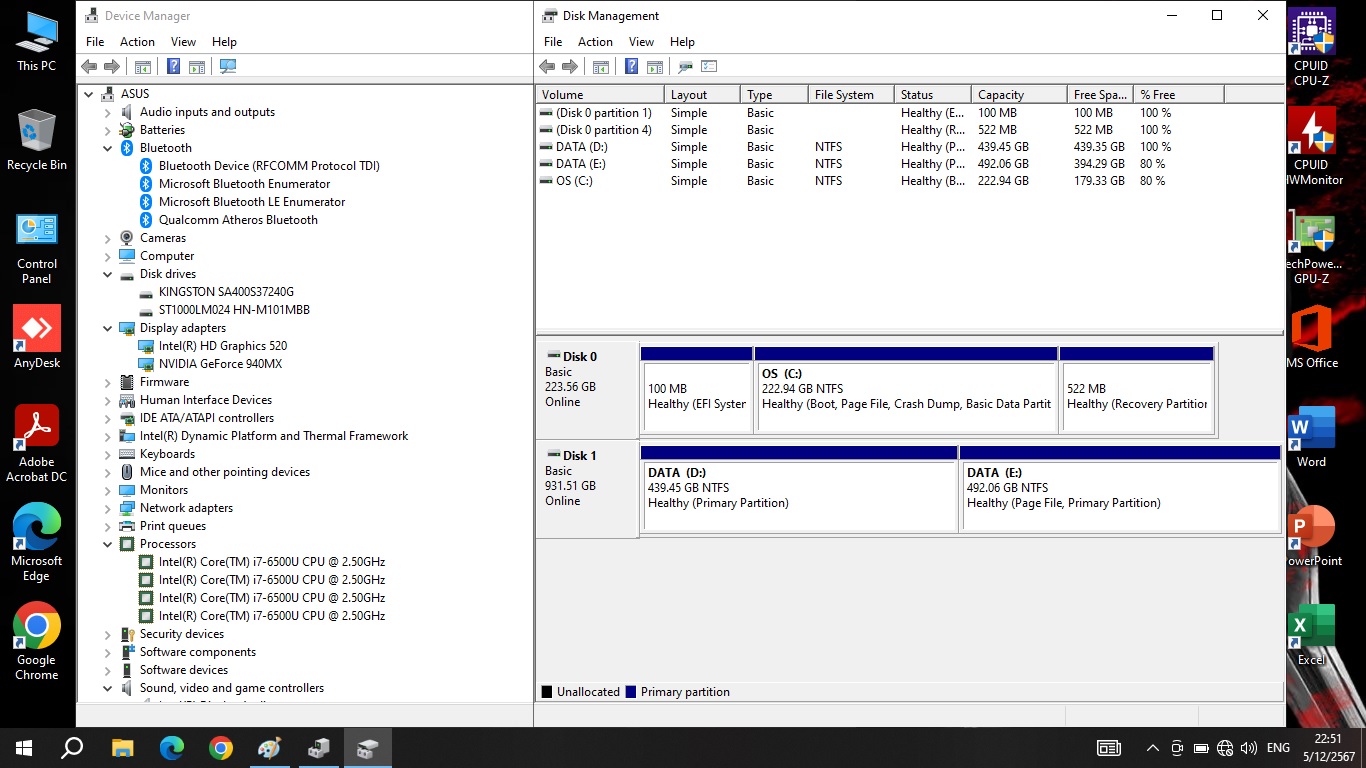
Task: Select the CPUID CPU-Z desktop shortcut
Action: tap(1312, 48)
